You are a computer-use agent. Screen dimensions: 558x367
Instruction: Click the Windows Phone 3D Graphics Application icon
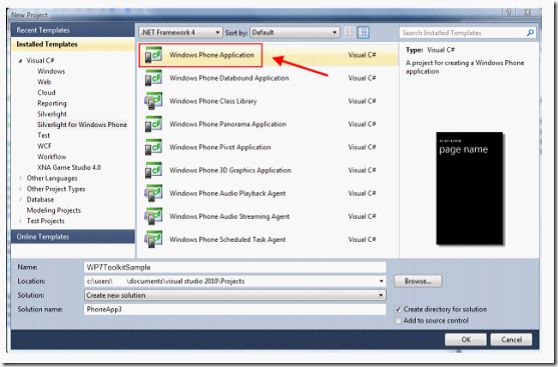(x=153, y=171)
